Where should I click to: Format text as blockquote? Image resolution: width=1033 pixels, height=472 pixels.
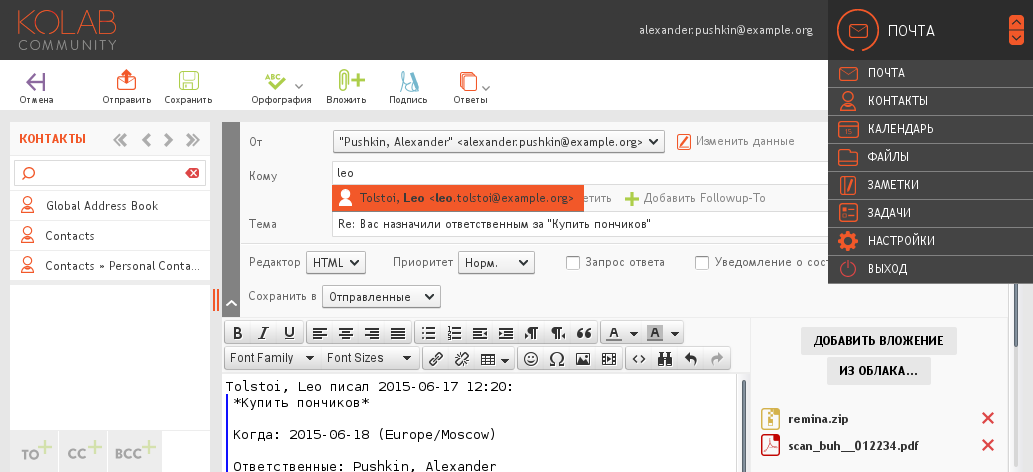pos(584,334)
